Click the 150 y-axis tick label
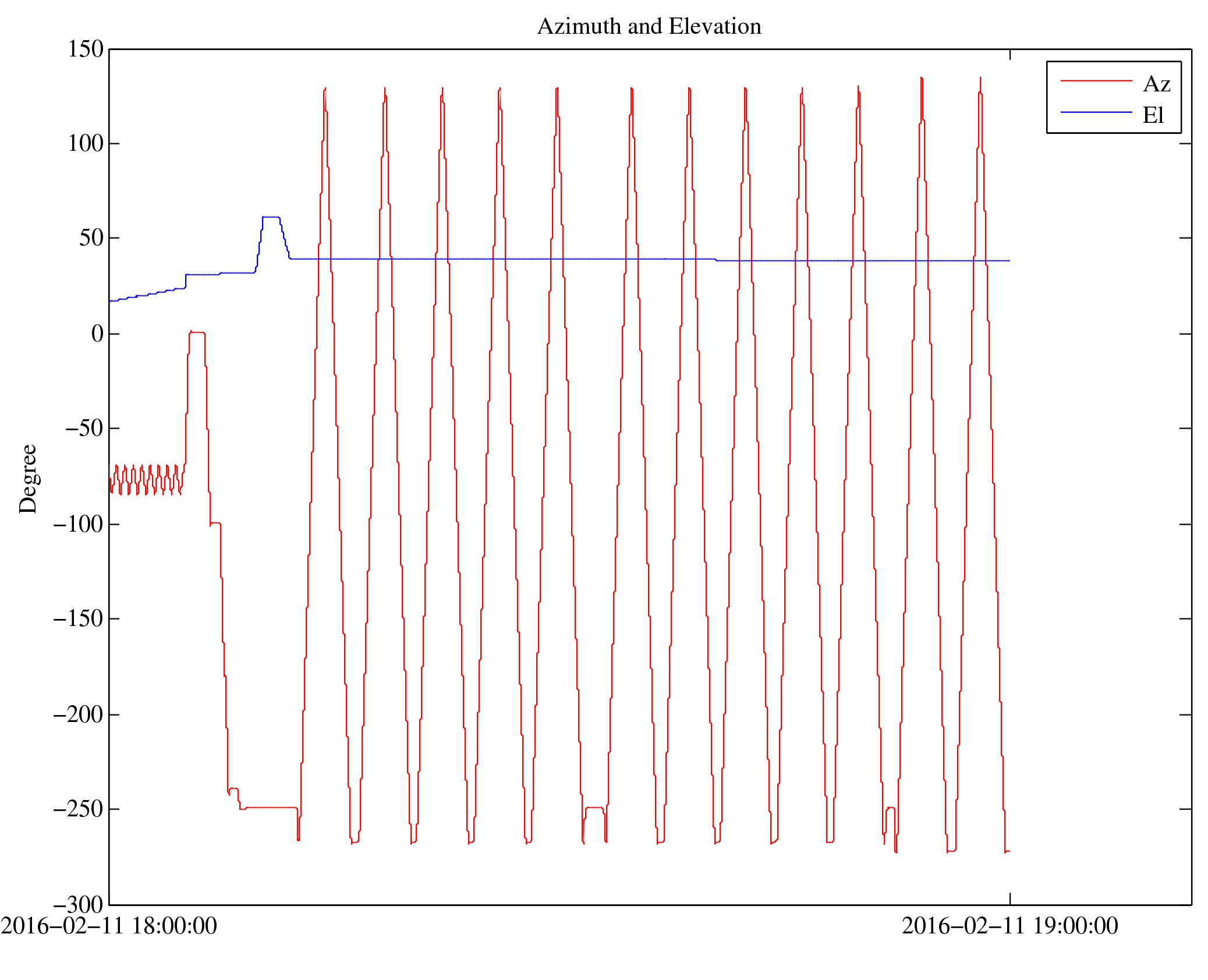This screenshot has width=1208, height=980. coord(86,49)
